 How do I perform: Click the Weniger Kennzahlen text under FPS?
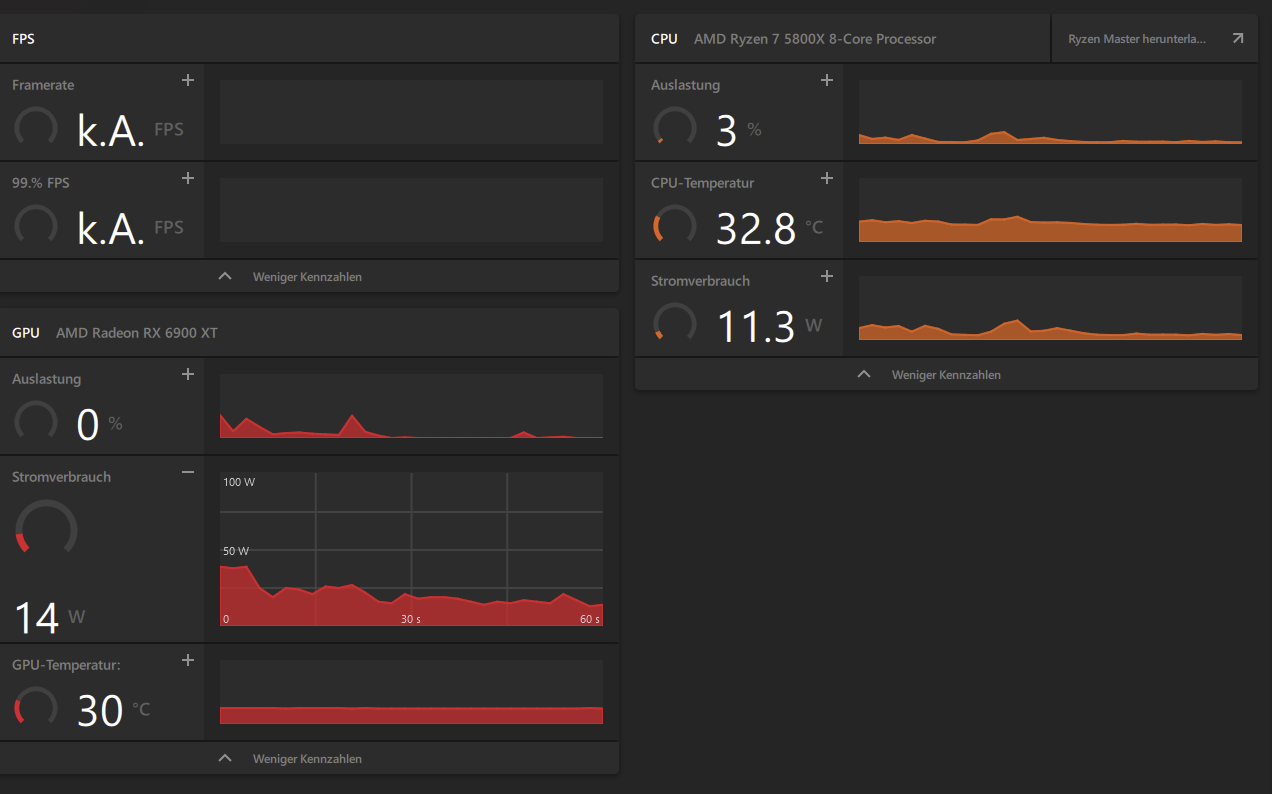click(x=307, y=277)
